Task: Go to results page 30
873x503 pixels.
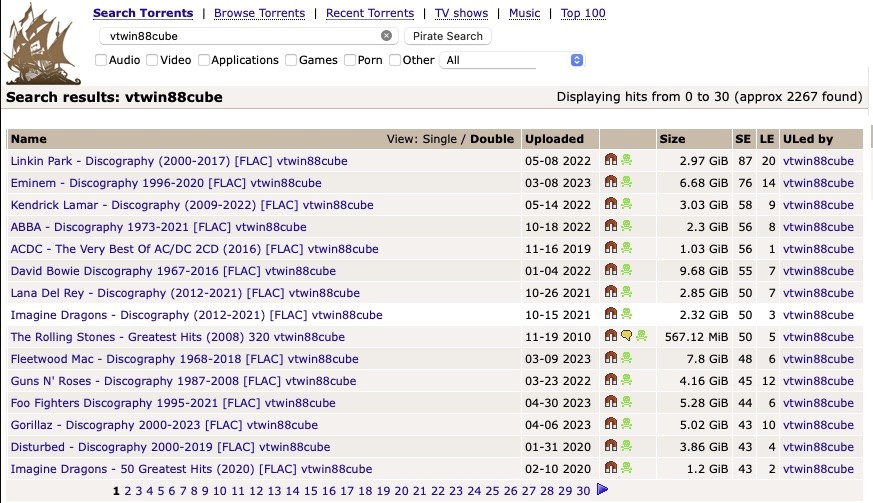Action: pyautogui.click(x=583, y=491)
